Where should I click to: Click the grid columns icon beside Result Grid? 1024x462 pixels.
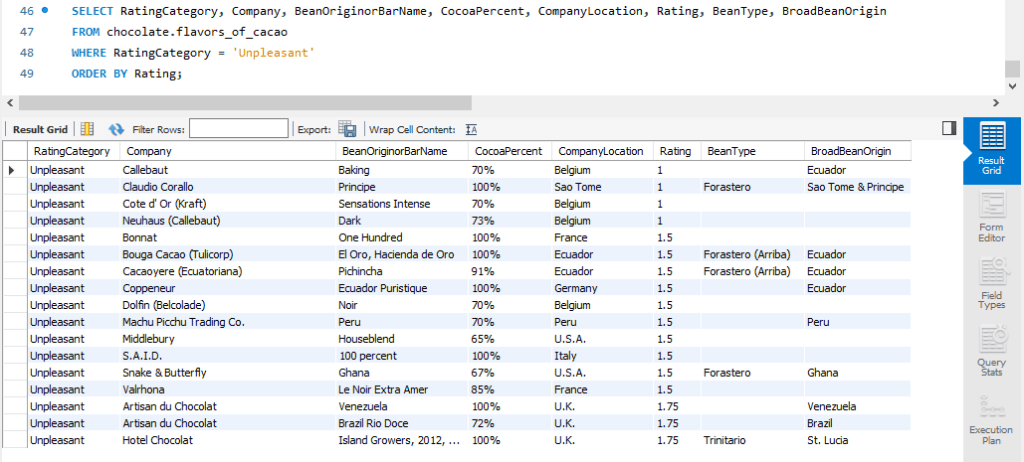(87, 129)
